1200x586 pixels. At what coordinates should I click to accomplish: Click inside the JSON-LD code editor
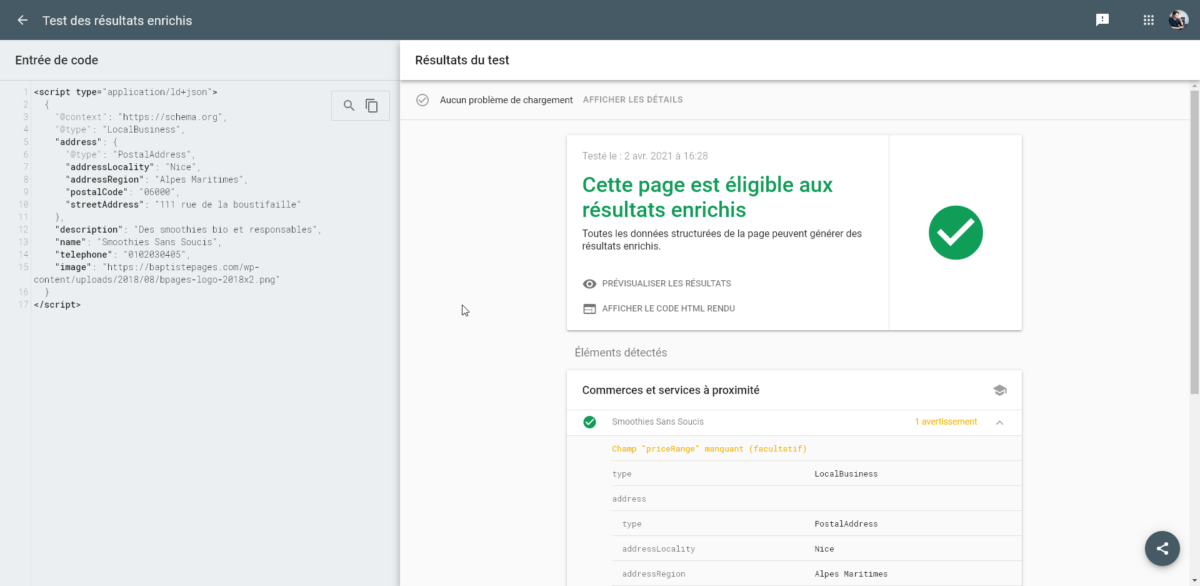coord(200,400)
